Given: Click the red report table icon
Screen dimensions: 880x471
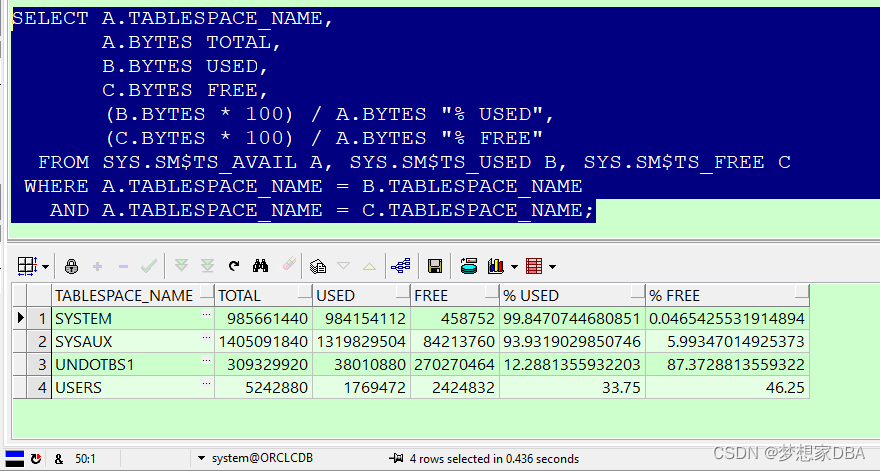Looking at the screenshot, I should pos(534,266).
